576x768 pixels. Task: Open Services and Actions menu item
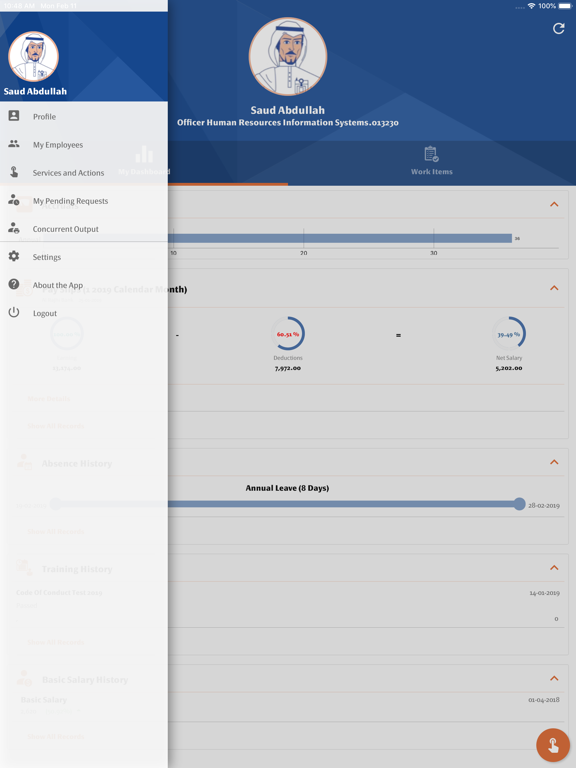pyautogui.click(x=84, y=172)
